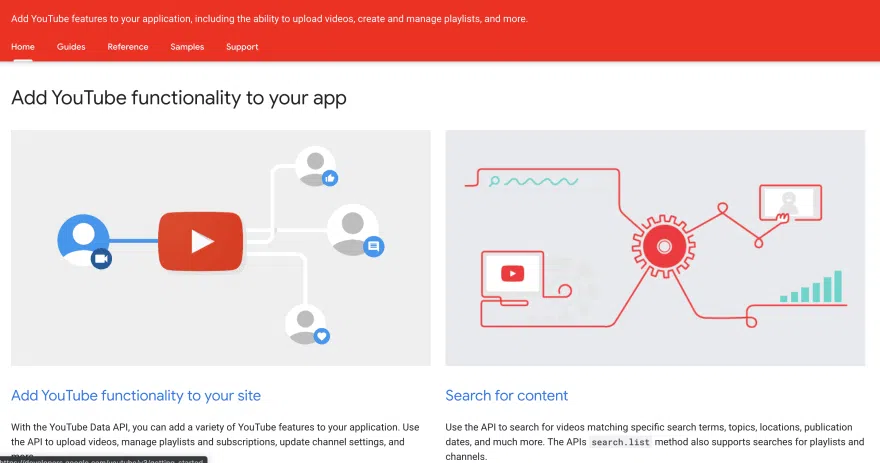Click the video frame with person graphic
This screenshot has height=463, width=880.
[790, 203]
